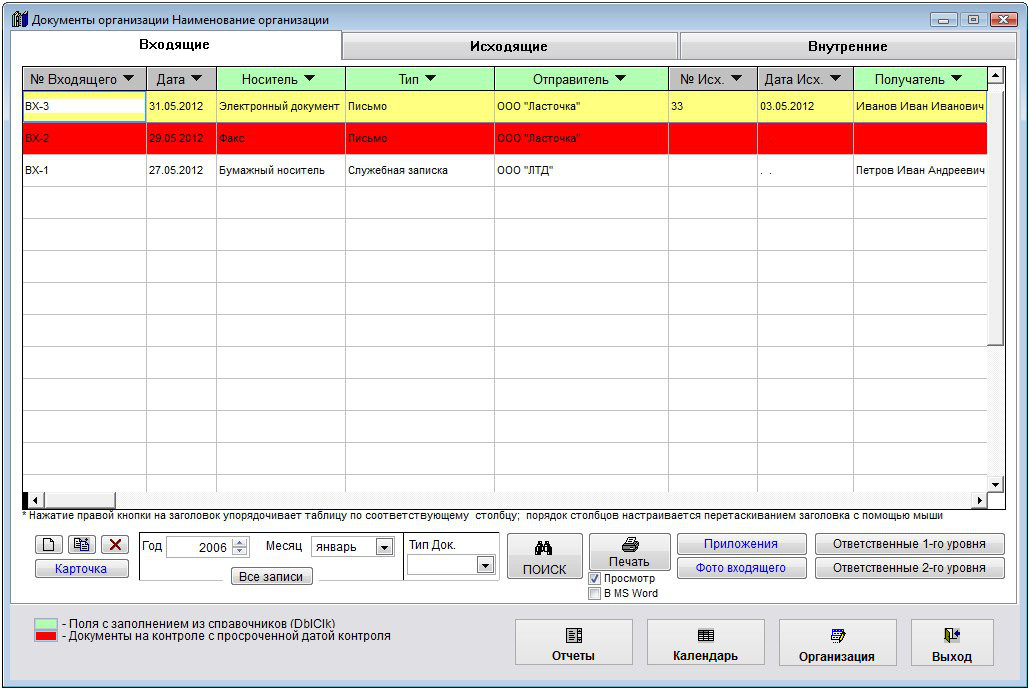Image resolution: width=1029 pixels, height=690 pixels.
Task: Open Организация settings
Action: (x=837, y=643)
